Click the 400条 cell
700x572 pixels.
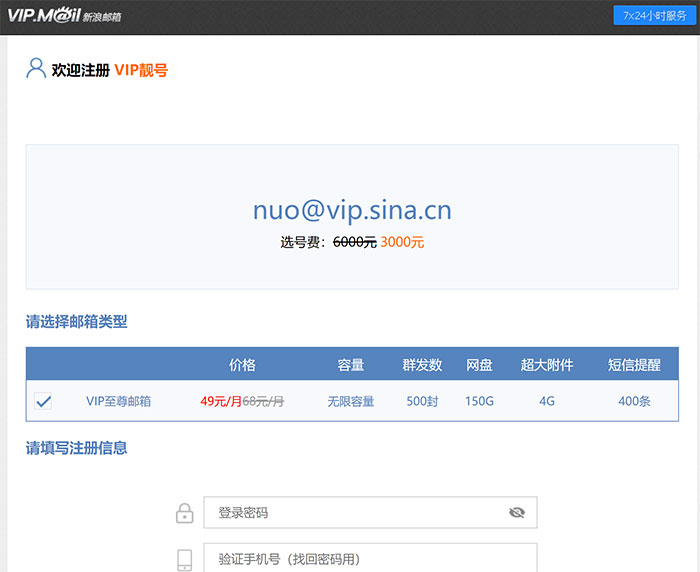point(634,401)
